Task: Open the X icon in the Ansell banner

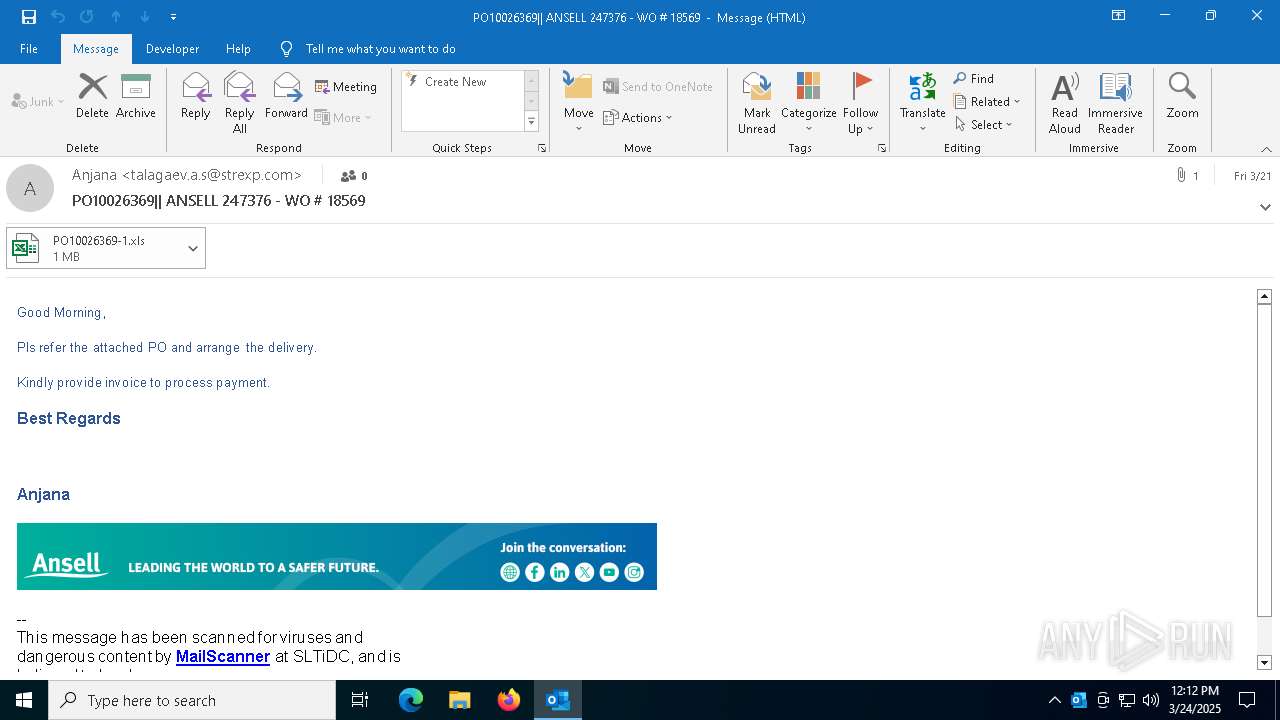Action: click(x=584, y=572)
